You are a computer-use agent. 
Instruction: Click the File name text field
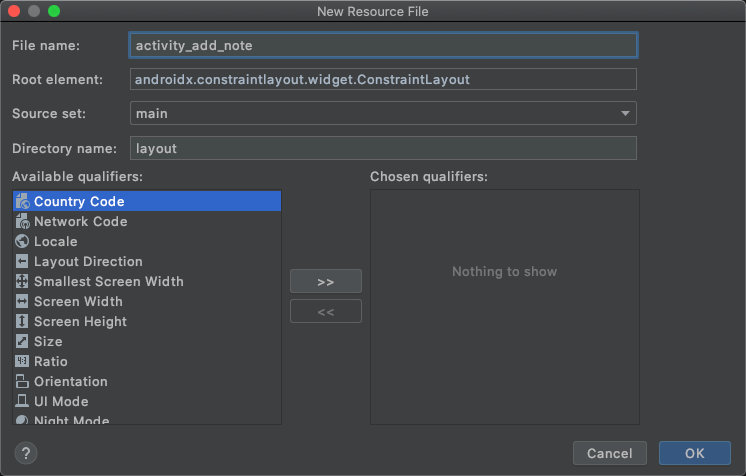pos(383,45)
